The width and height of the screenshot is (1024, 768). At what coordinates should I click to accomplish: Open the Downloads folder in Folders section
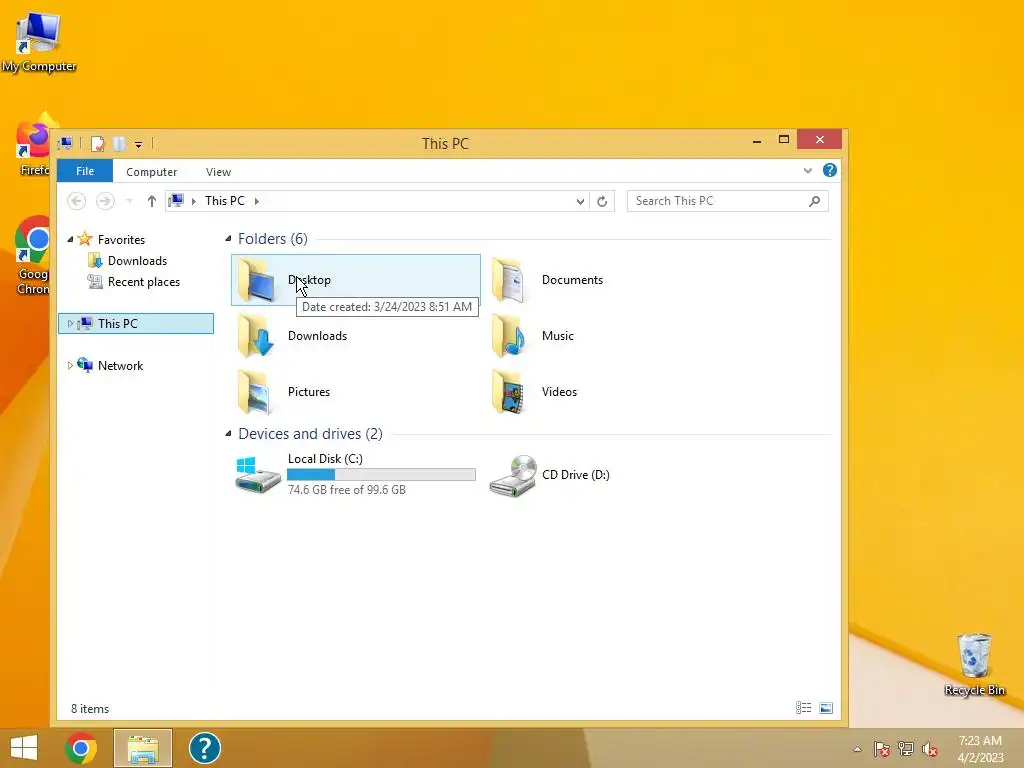click(255, 336)
